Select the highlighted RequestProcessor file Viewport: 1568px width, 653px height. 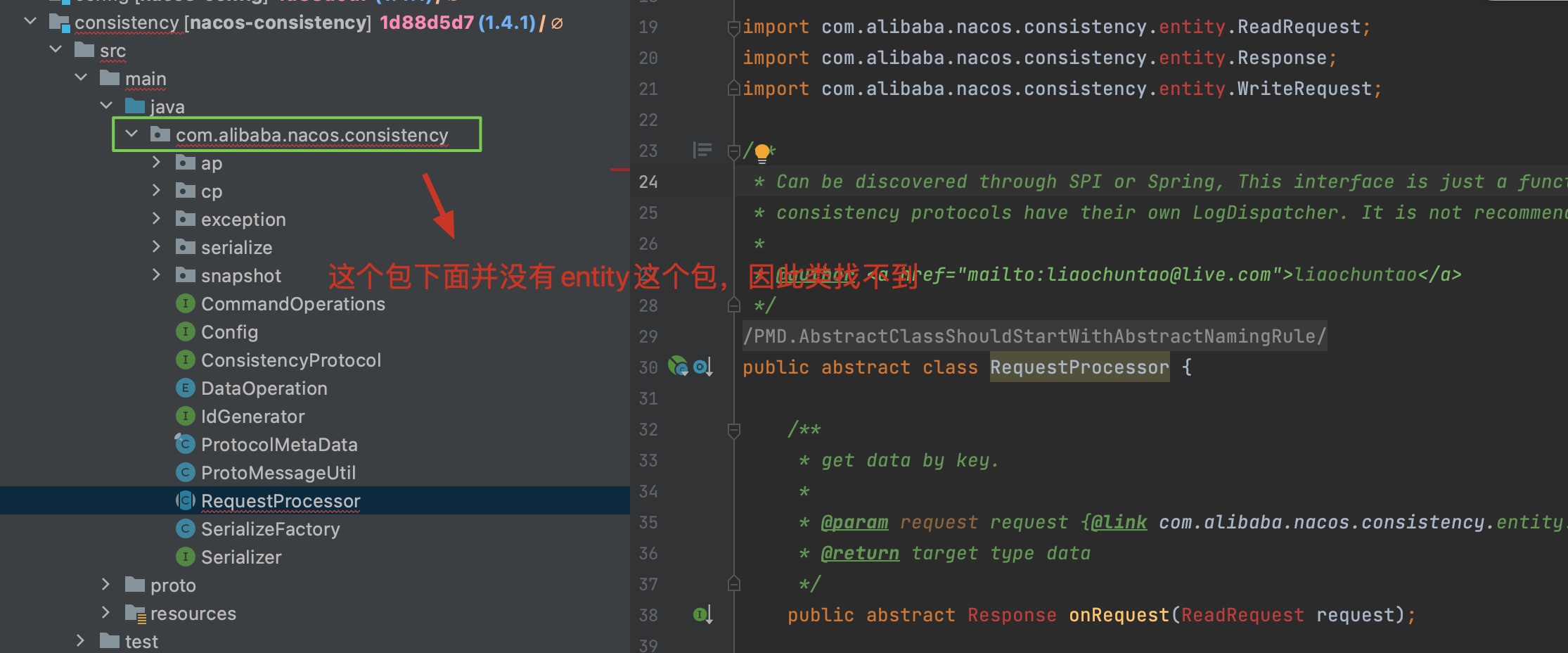tap(281, 501)
